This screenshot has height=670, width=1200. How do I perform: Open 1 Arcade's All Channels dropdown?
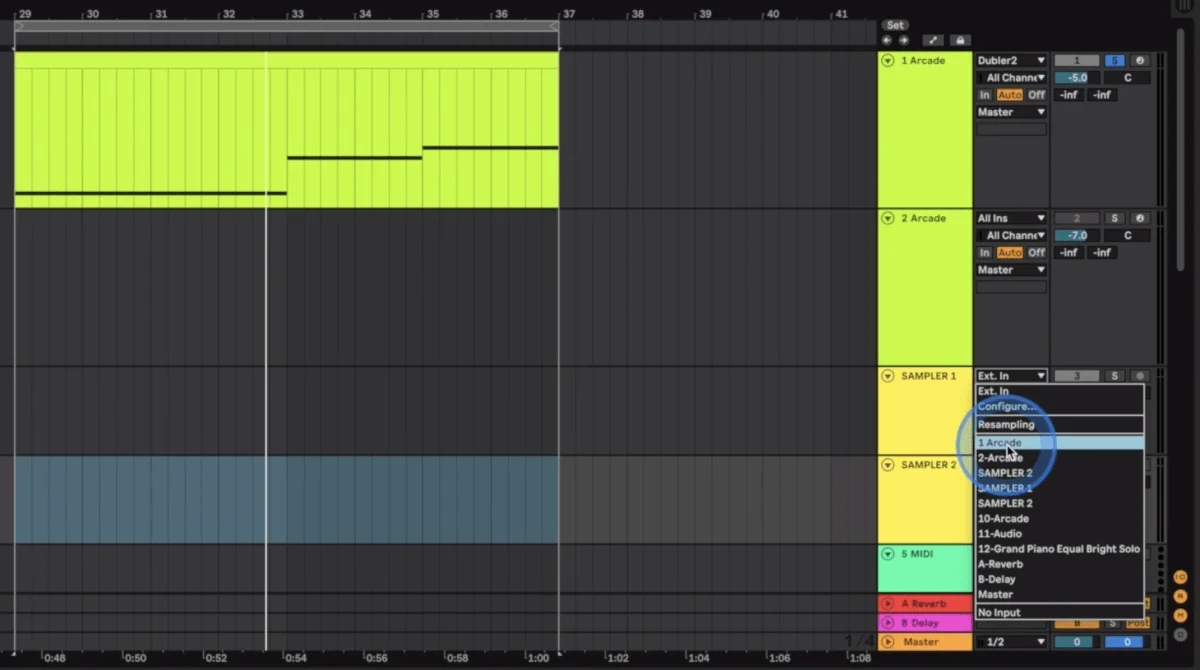1012,78
